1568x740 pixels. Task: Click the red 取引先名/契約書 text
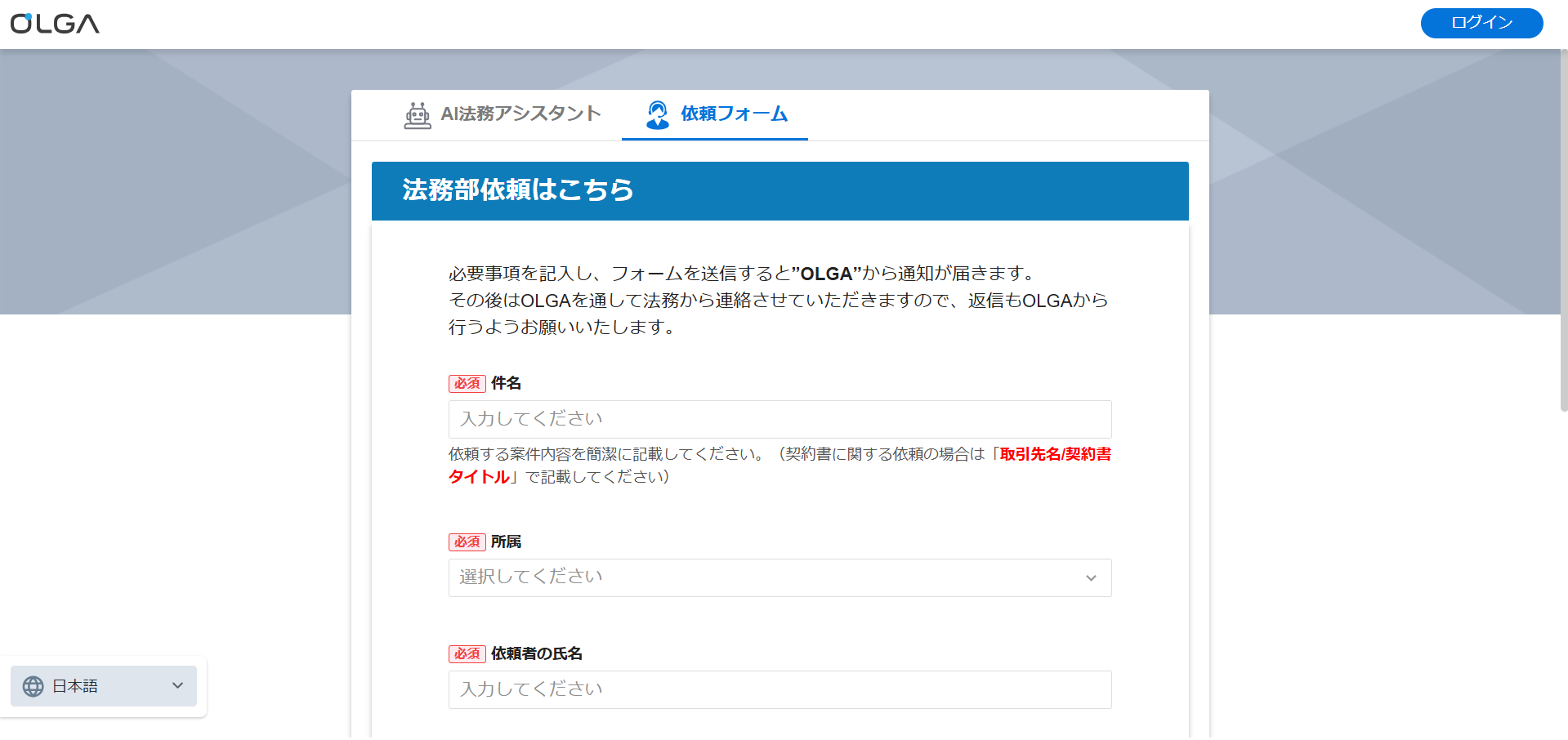[x=1055, y=454]
